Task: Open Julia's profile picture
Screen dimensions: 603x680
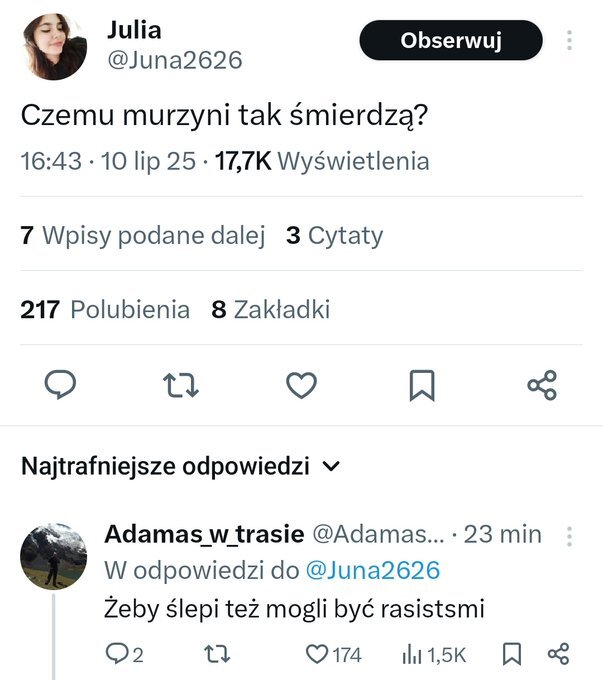Action: (x=54, y=47)
